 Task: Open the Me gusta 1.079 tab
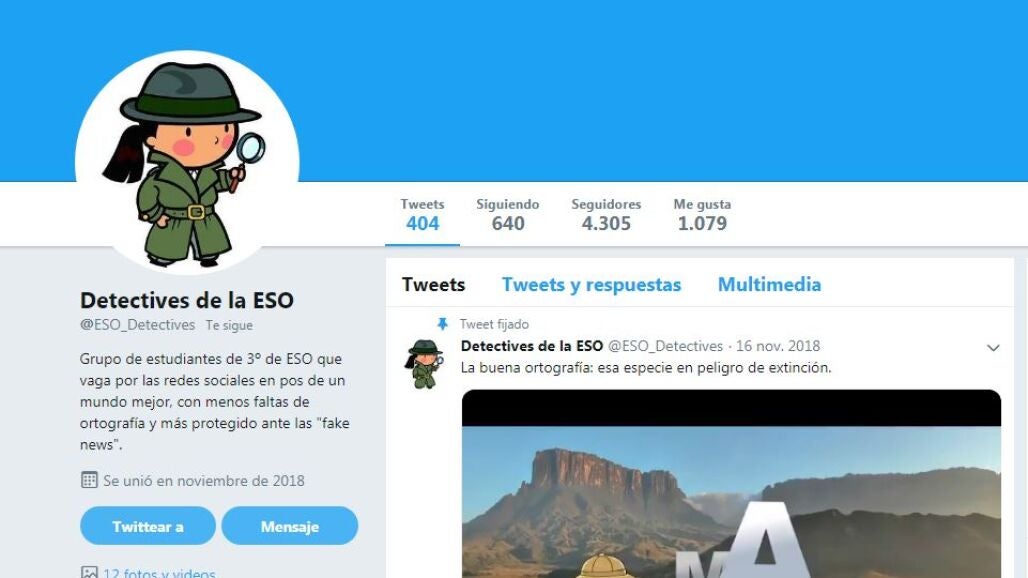[x=702, y=215]
